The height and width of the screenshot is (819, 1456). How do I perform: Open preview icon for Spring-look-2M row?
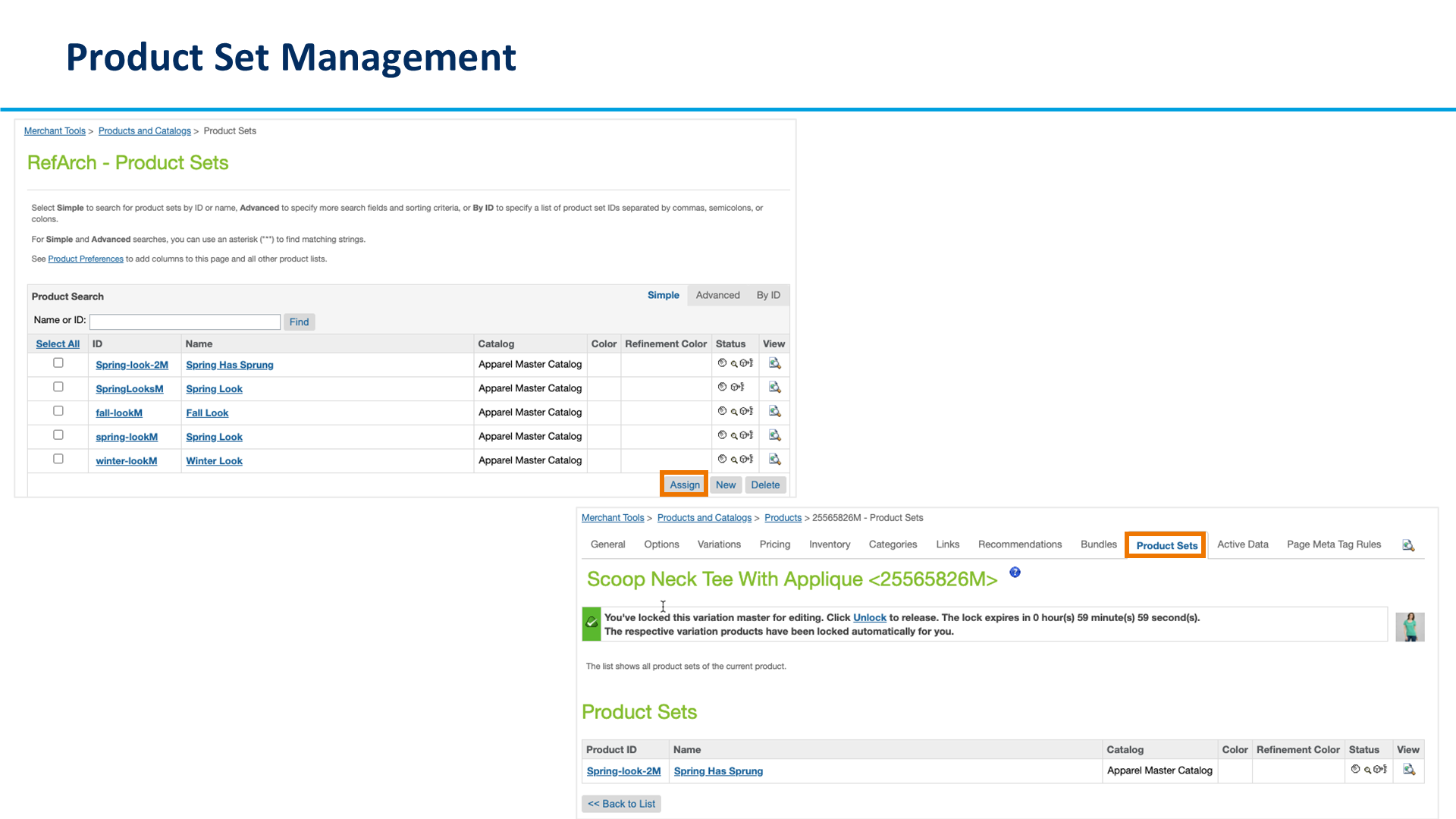click(x=774, y=364)
